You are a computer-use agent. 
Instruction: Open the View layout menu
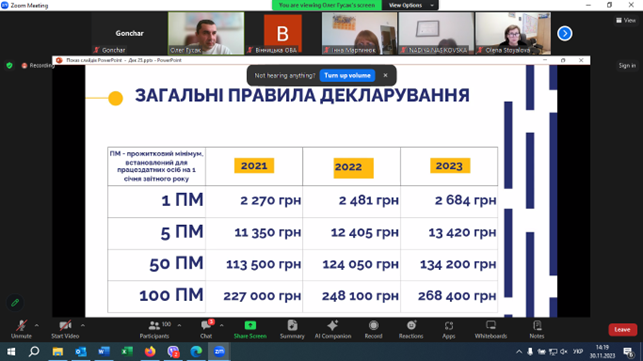pyautogui.click(x=626, y=20)
